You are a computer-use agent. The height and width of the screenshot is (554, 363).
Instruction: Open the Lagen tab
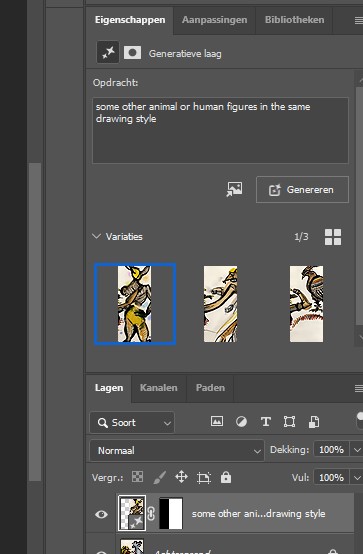[109, 388]
